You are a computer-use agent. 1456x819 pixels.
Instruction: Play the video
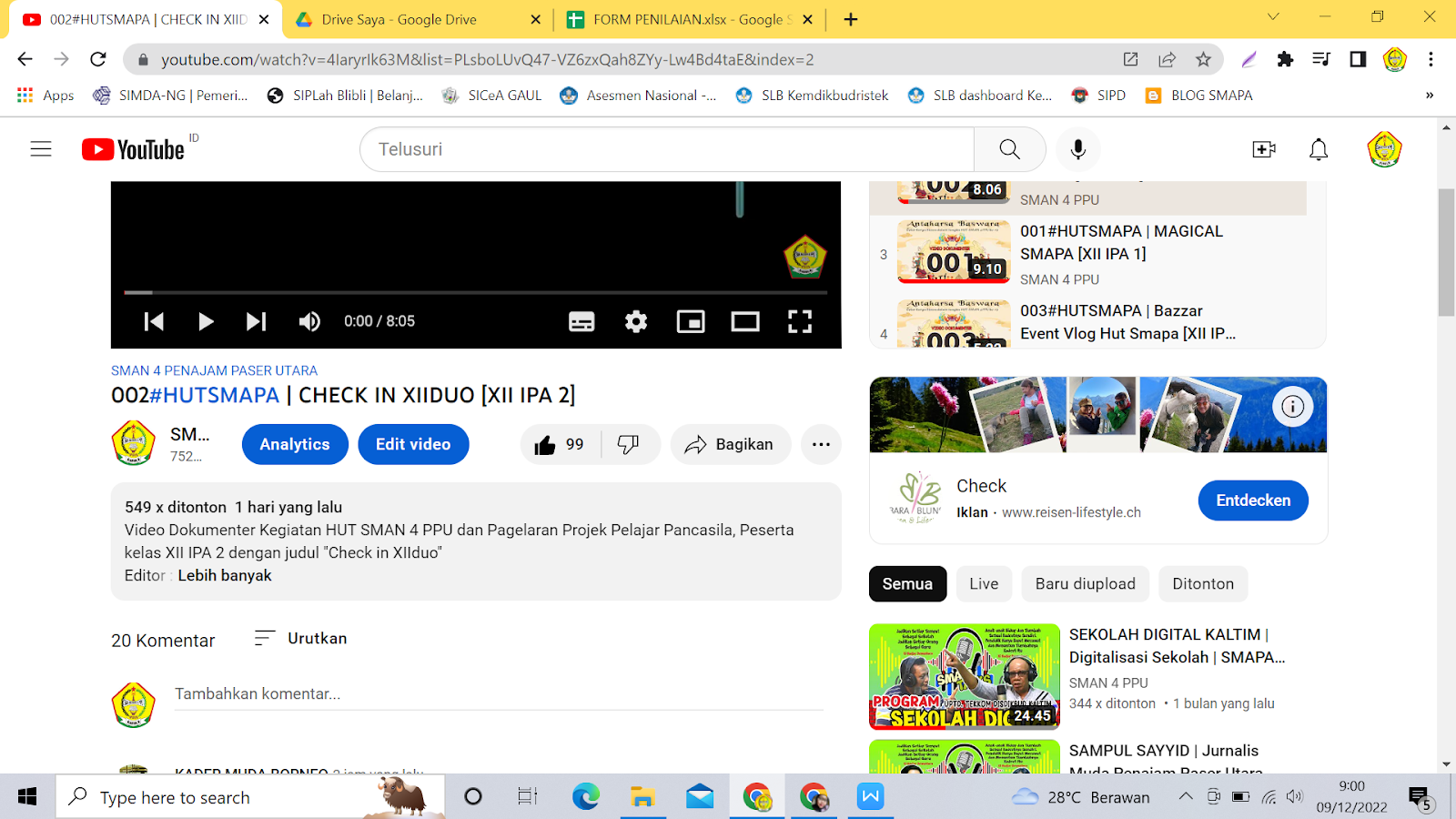(x=206, y=321)
